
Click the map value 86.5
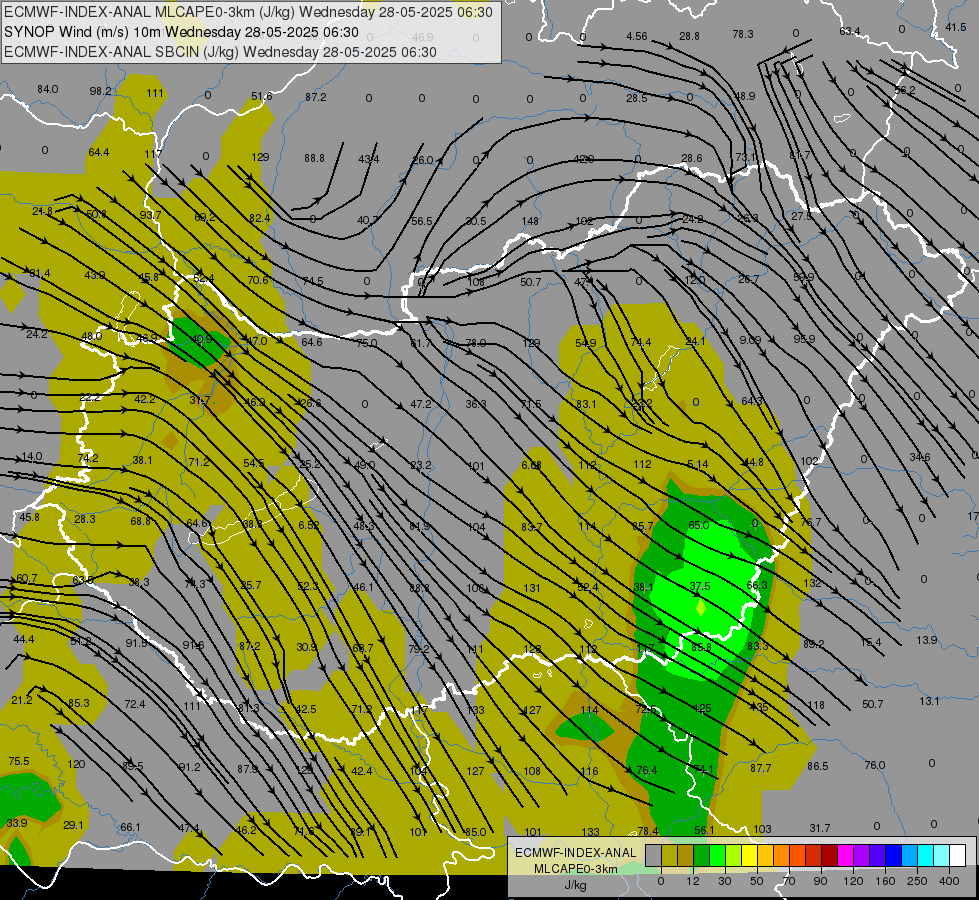coord(817,766)
